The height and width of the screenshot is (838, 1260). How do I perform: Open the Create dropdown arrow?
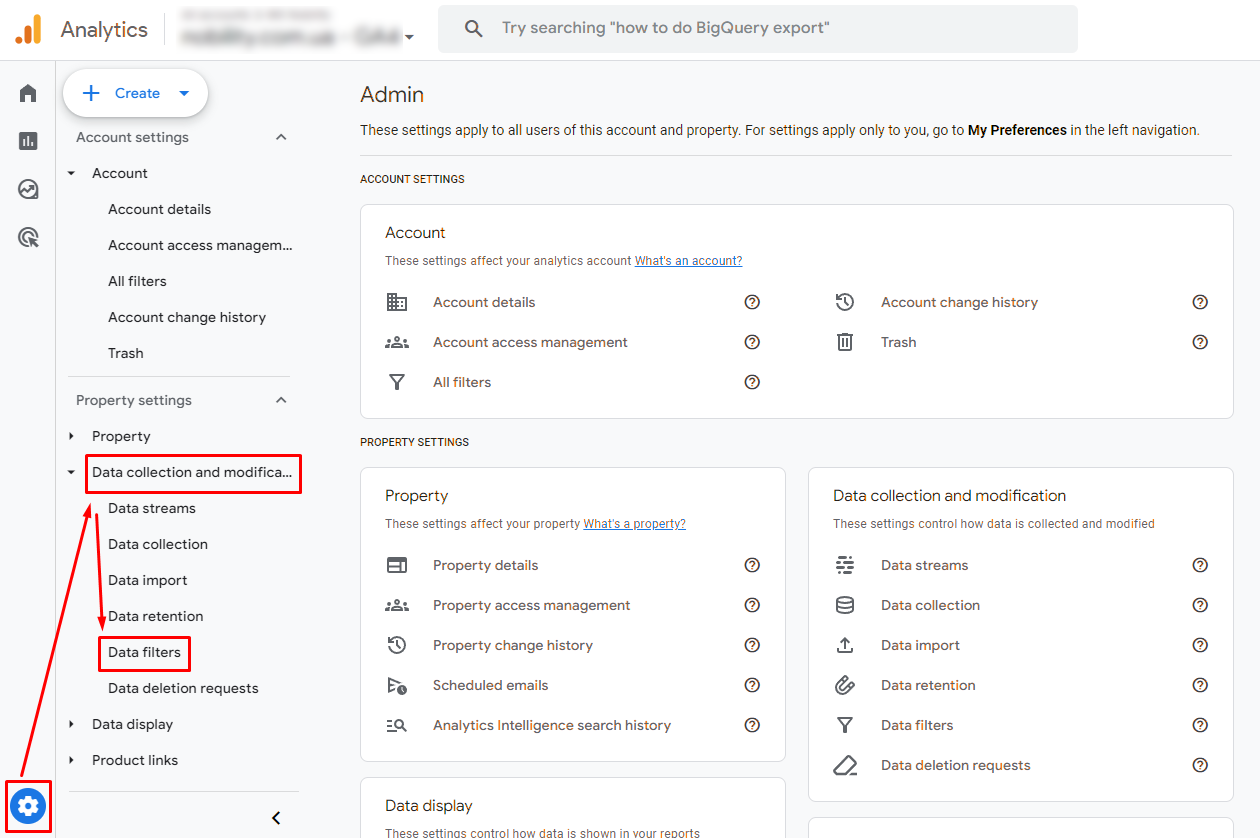pos(184,93)
